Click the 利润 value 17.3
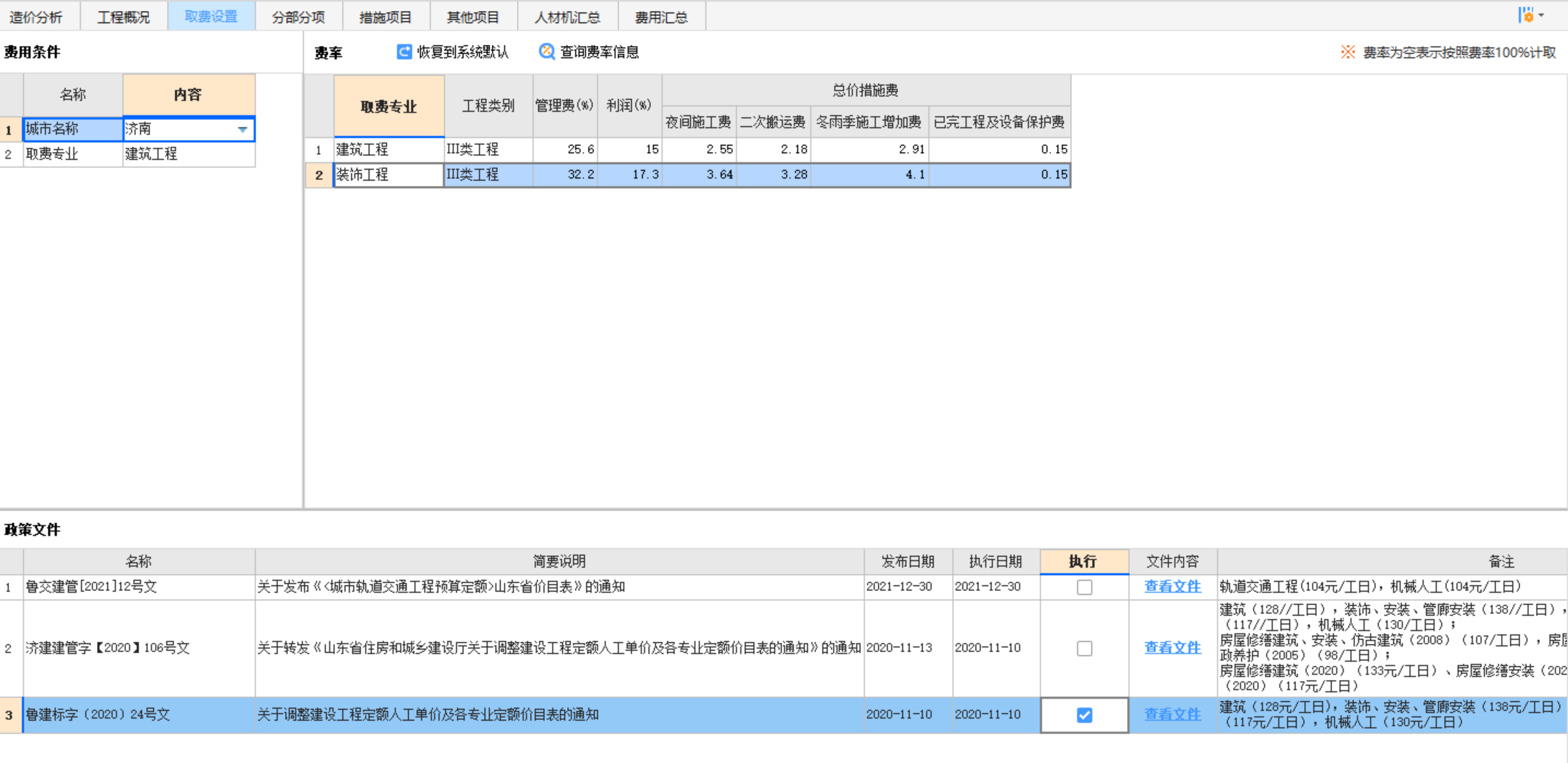Viewport: 1568px width, 763px height. pos(630,175)
